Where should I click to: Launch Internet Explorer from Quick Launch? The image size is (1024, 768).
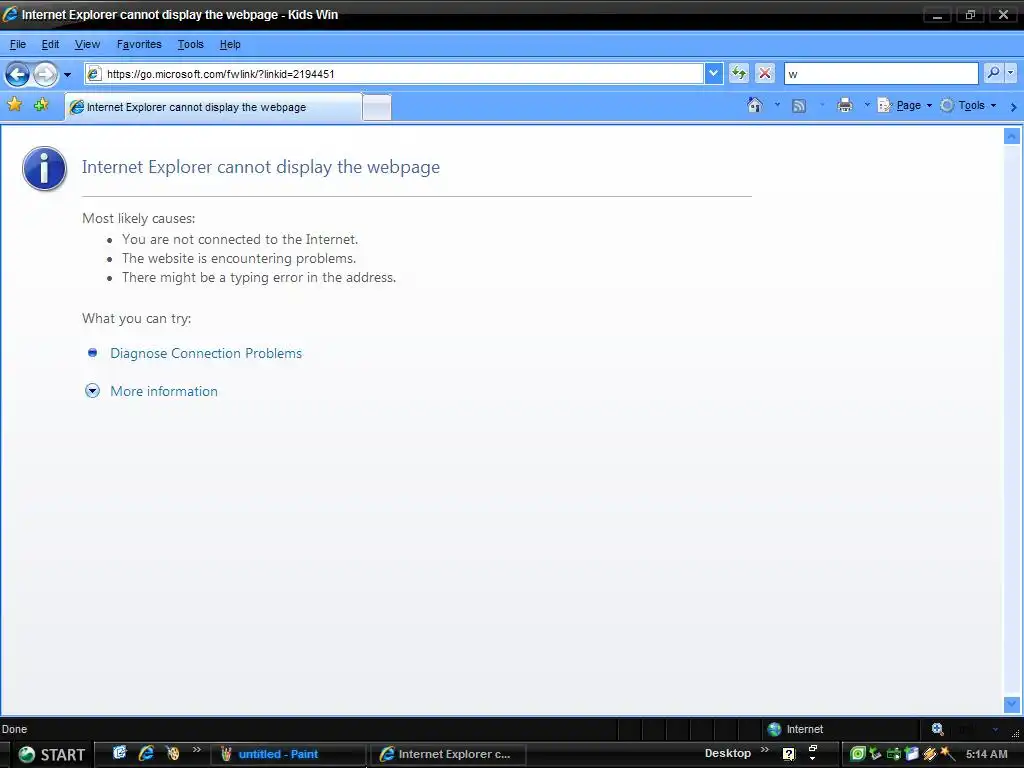[x=146, y=753]
